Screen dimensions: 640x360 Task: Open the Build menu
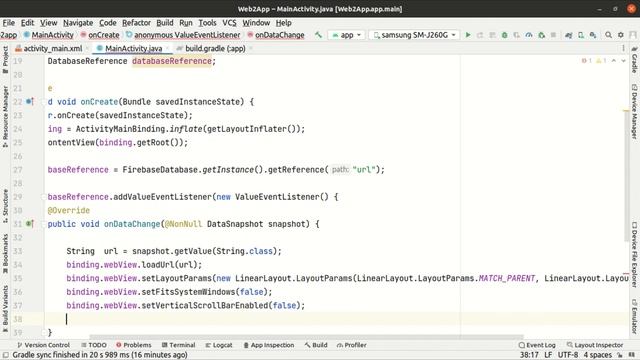pyautogui.click(x=165, y=23)
